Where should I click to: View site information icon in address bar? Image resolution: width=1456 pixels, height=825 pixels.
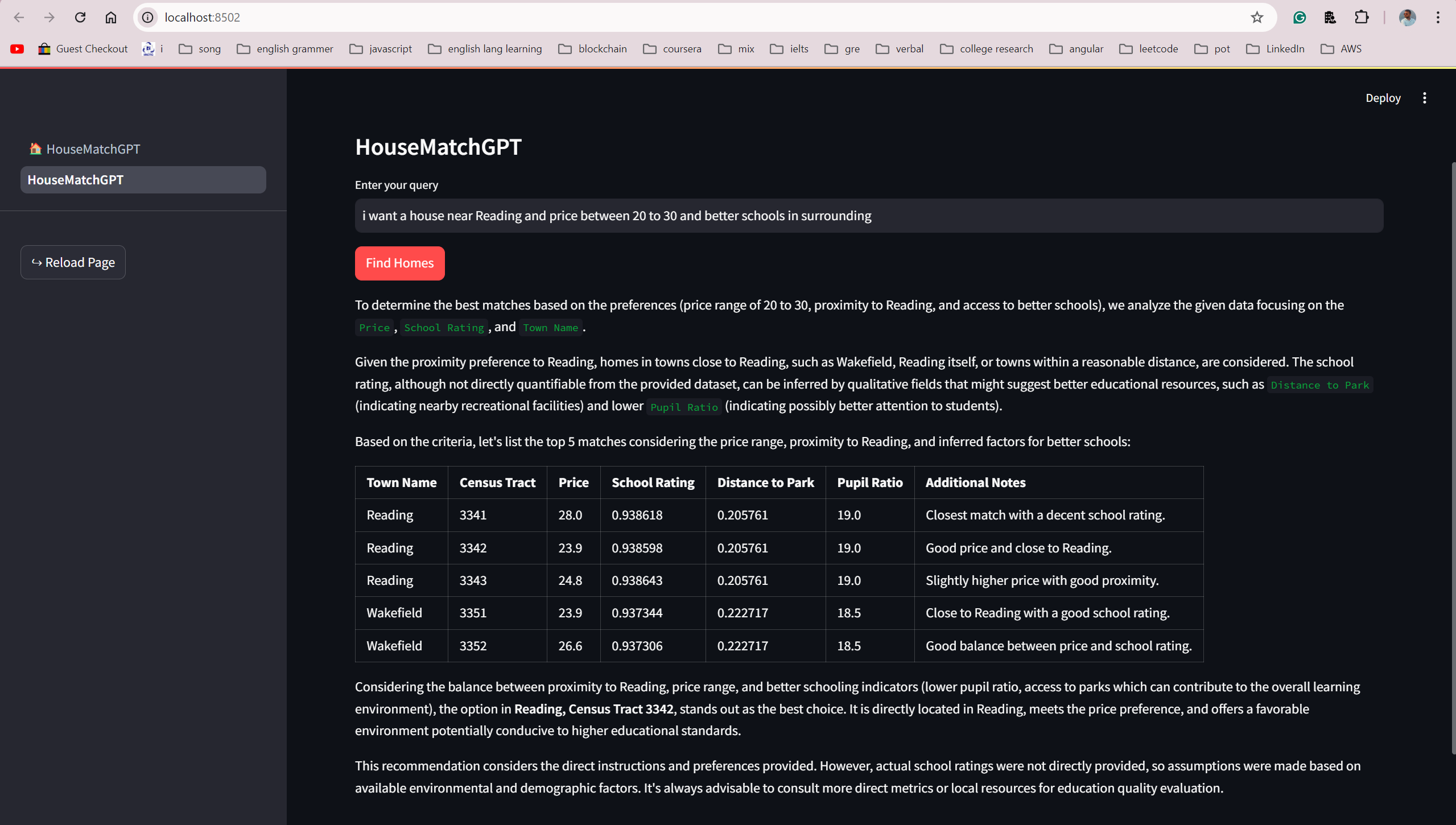pos(148,17)
